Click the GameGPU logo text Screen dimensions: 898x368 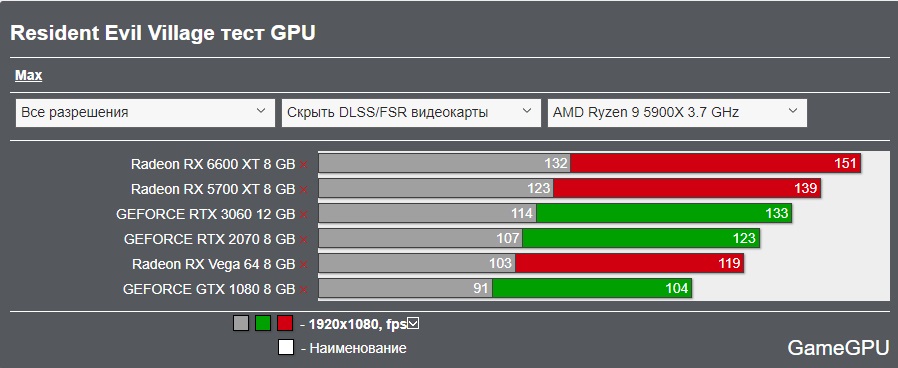click(x=838, y=348)
